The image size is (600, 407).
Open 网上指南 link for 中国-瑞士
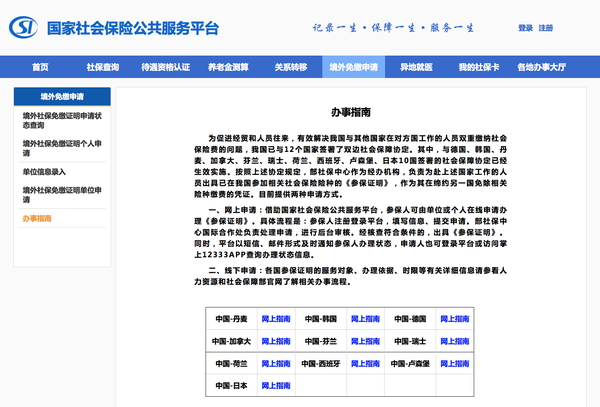pyautogui.click(x=455, y=341)
